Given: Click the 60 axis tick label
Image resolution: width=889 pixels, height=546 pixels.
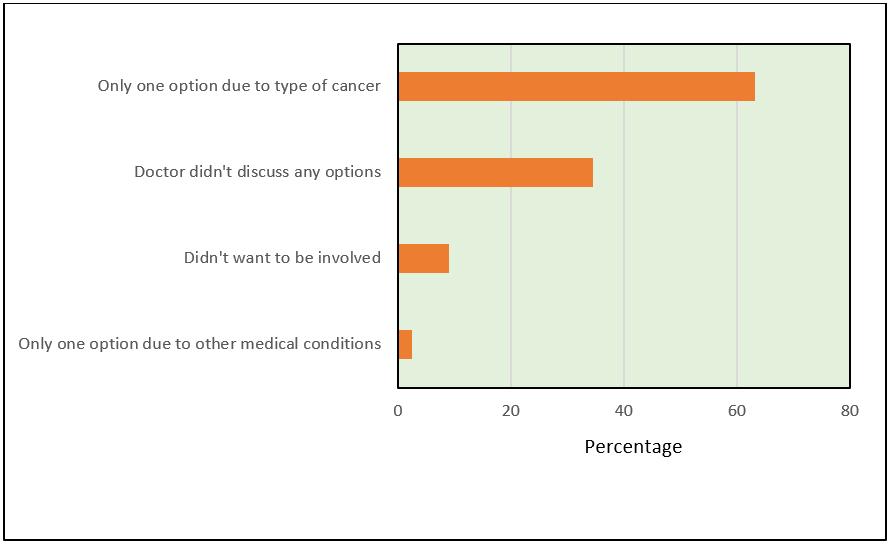Looking at the screenshot, I should tap(737, 411).
